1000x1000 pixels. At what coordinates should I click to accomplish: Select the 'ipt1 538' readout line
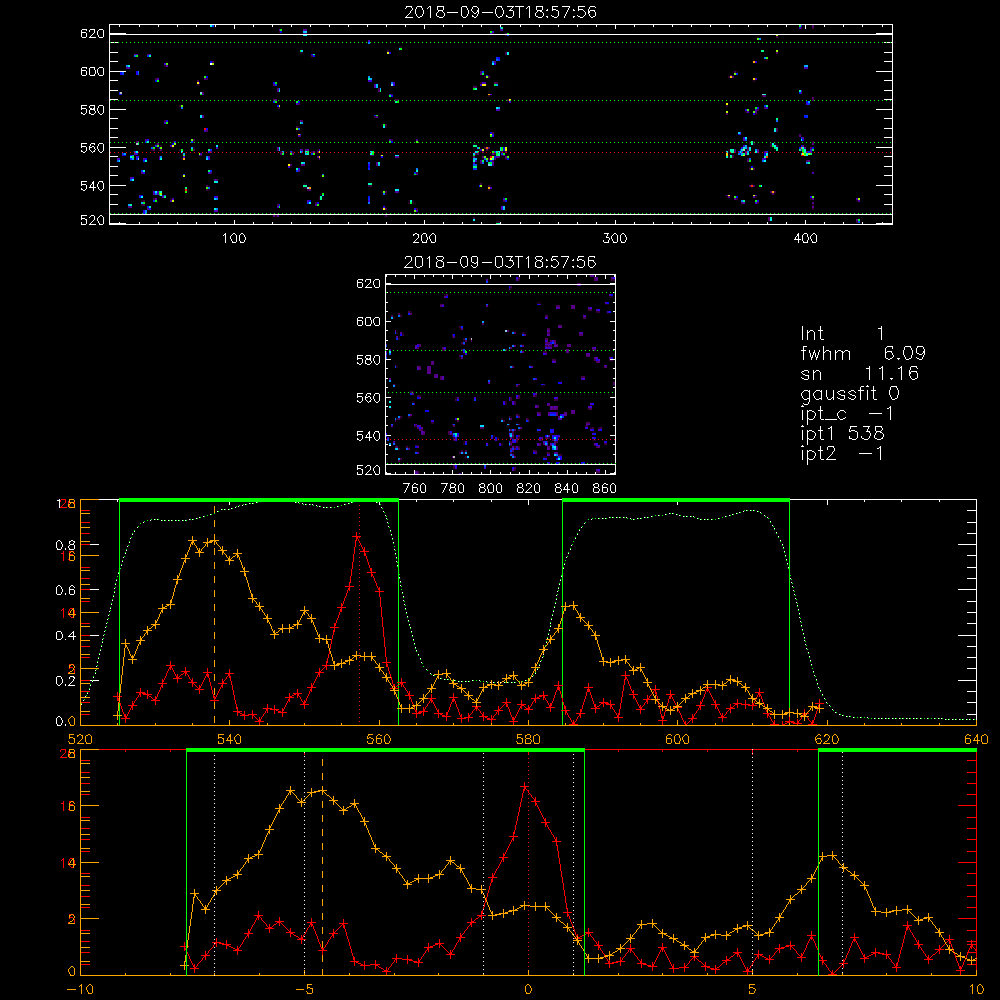point(842,434)
